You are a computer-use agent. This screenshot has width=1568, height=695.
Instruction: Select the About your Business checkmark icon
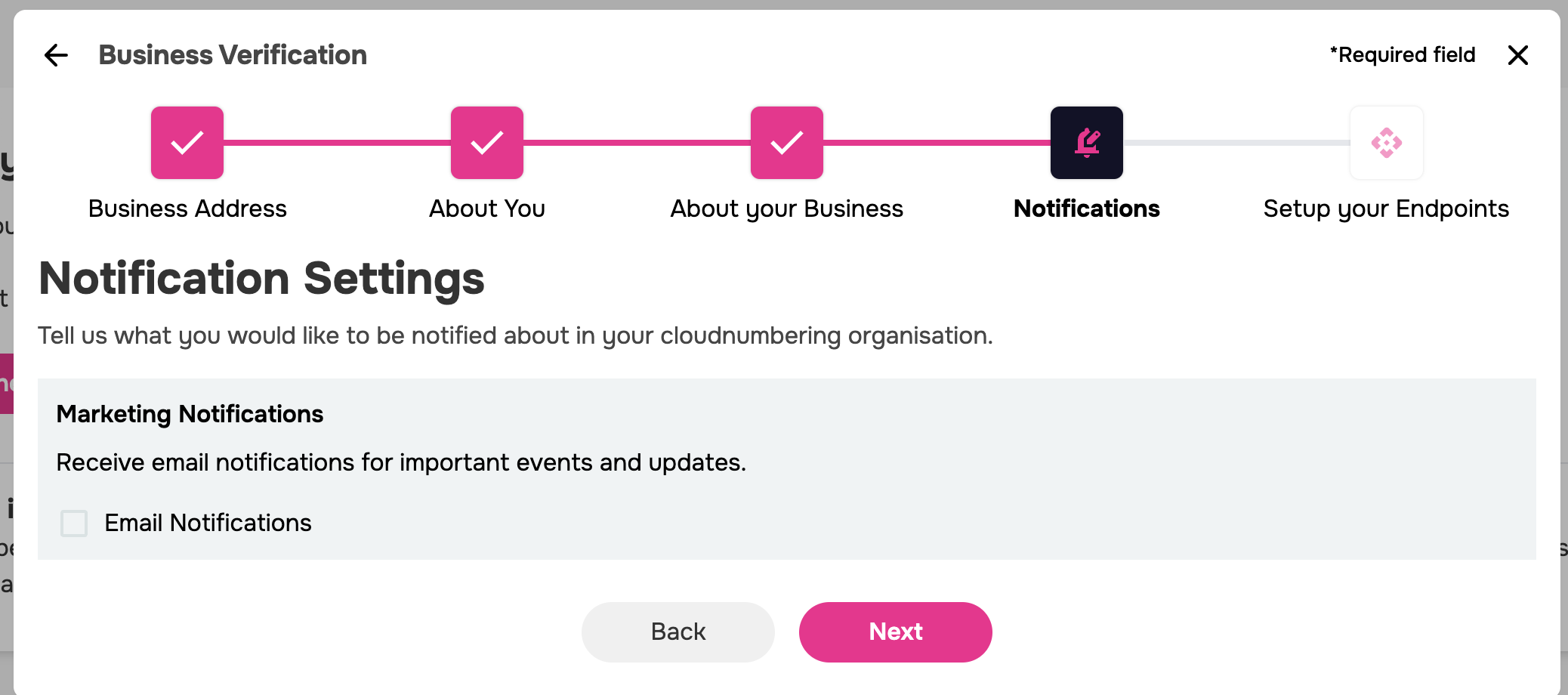click(x=787, y=143)
